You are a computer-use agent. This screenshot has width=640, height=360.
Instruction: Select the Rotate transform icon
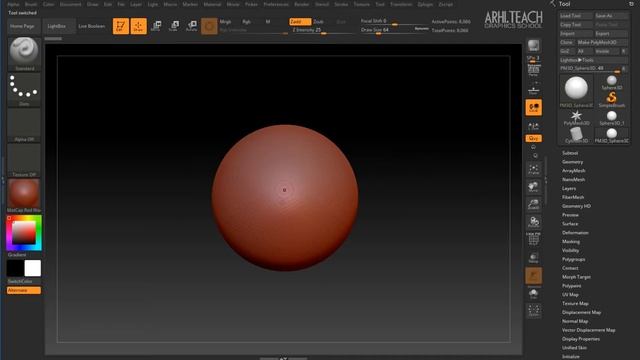click(x=191, y=26)
